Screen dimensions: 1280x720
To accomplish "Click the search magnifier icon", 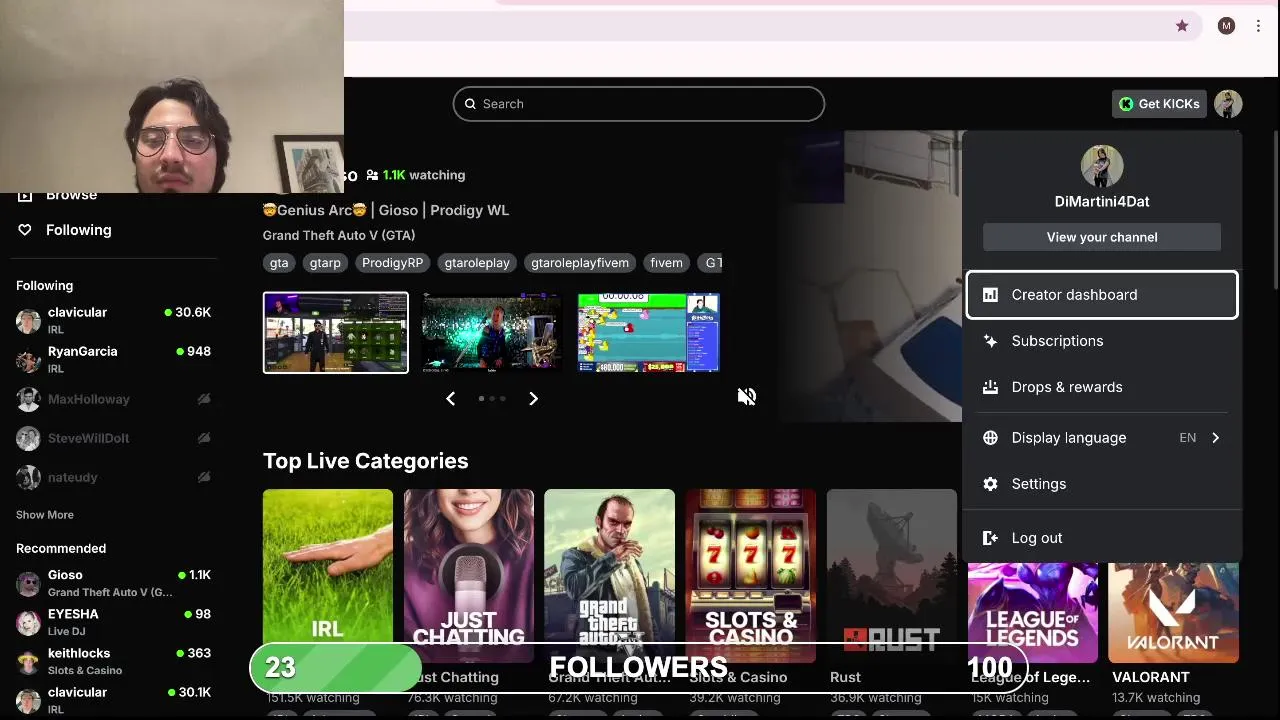I will 470,104.
